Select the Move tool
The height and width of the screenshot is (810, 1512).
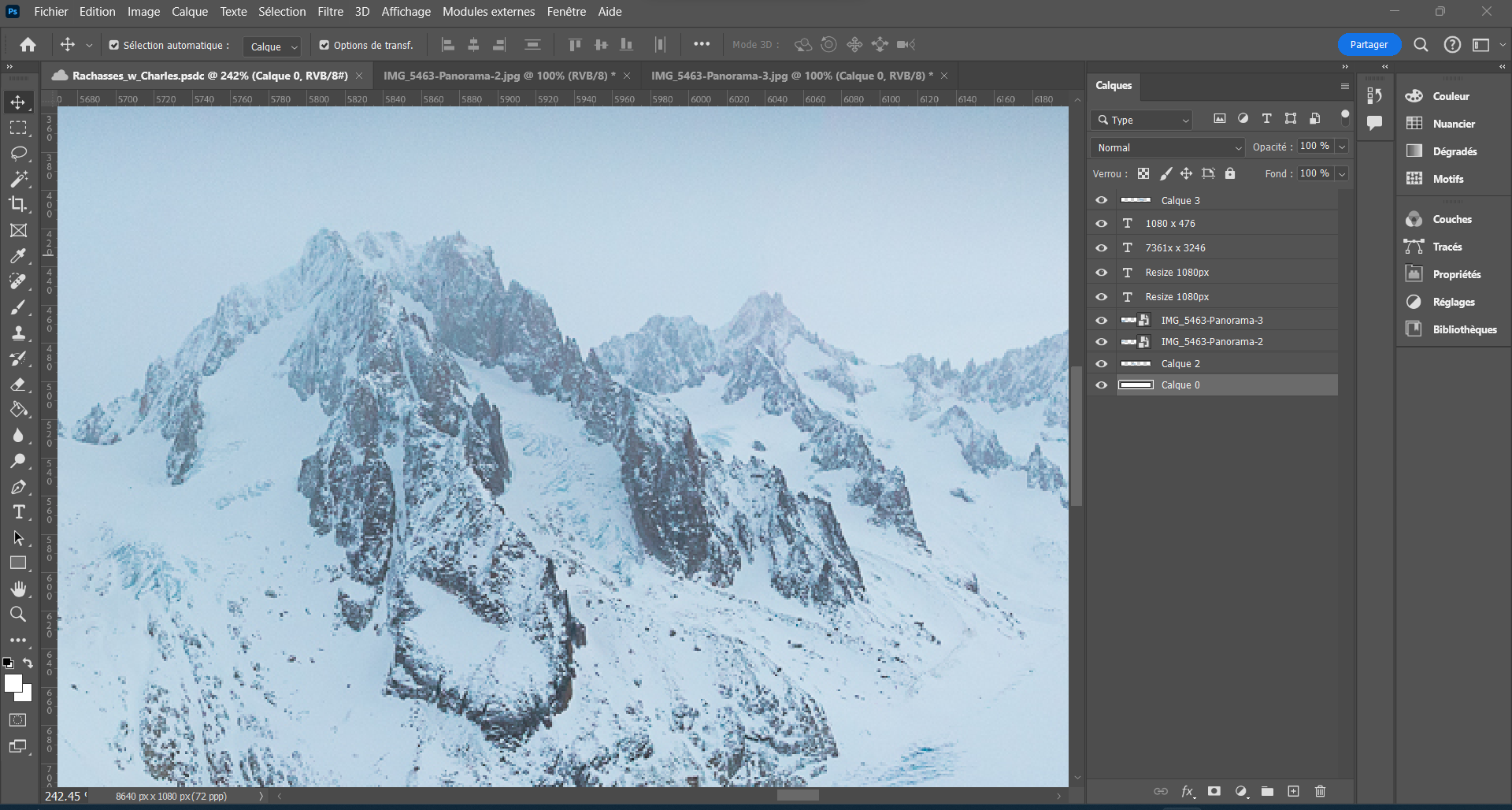point(19,102)
